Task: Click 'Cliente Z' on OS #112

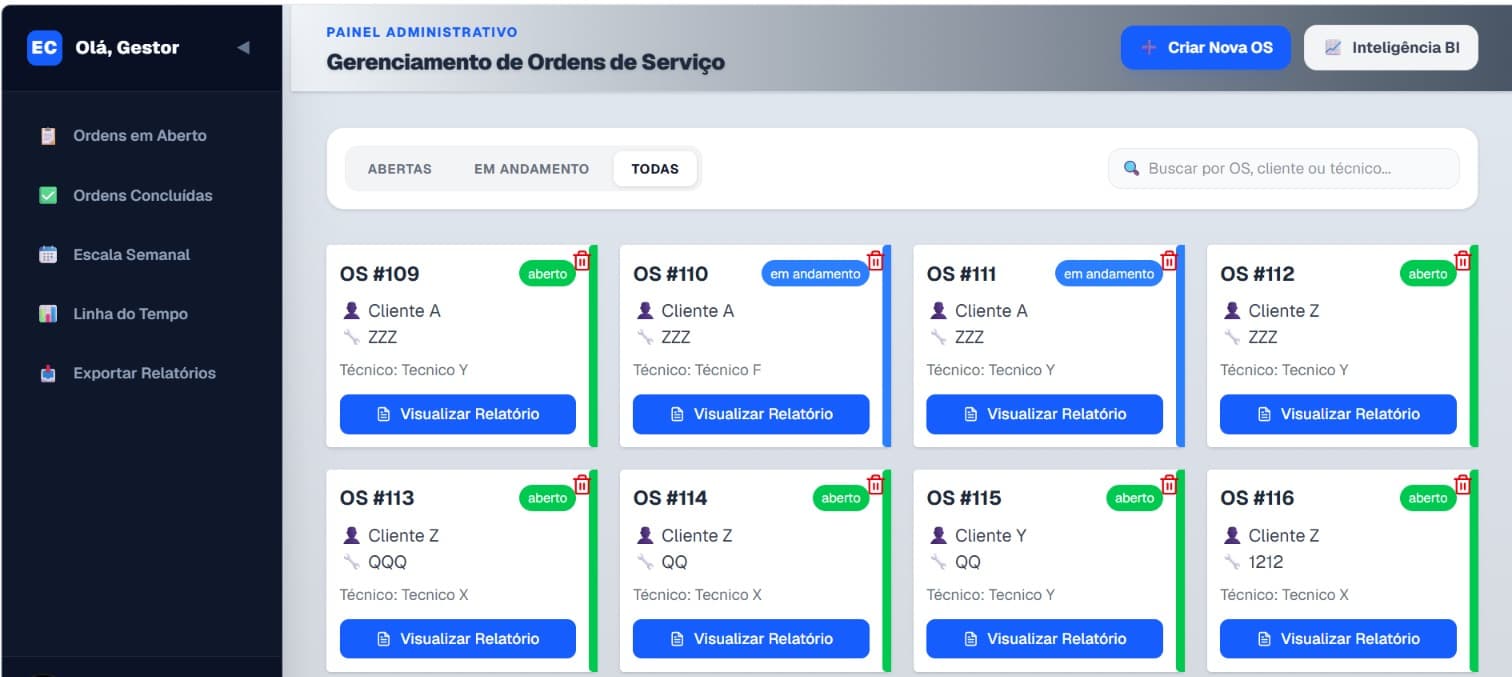Action: 1284,311
